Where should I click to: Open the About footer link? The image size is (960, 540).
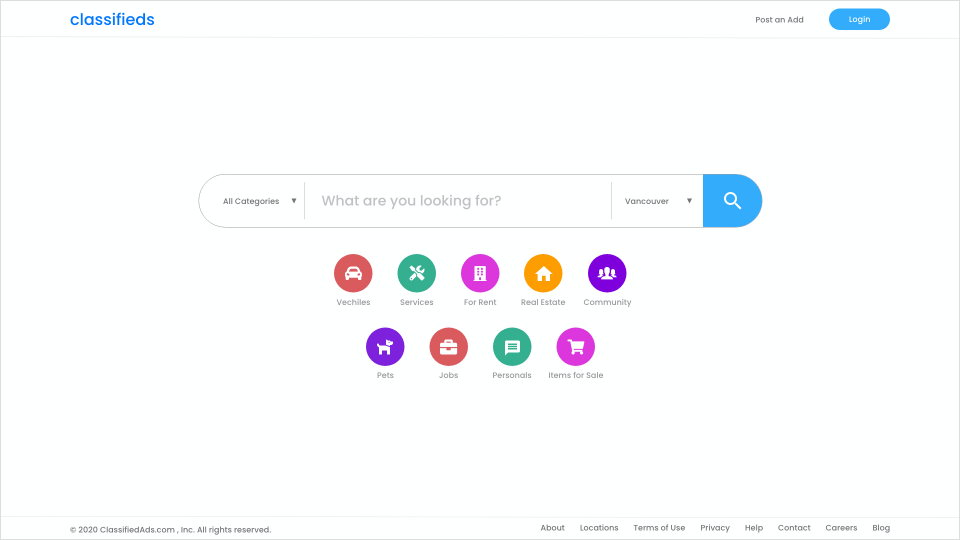[x=552, y=528]
